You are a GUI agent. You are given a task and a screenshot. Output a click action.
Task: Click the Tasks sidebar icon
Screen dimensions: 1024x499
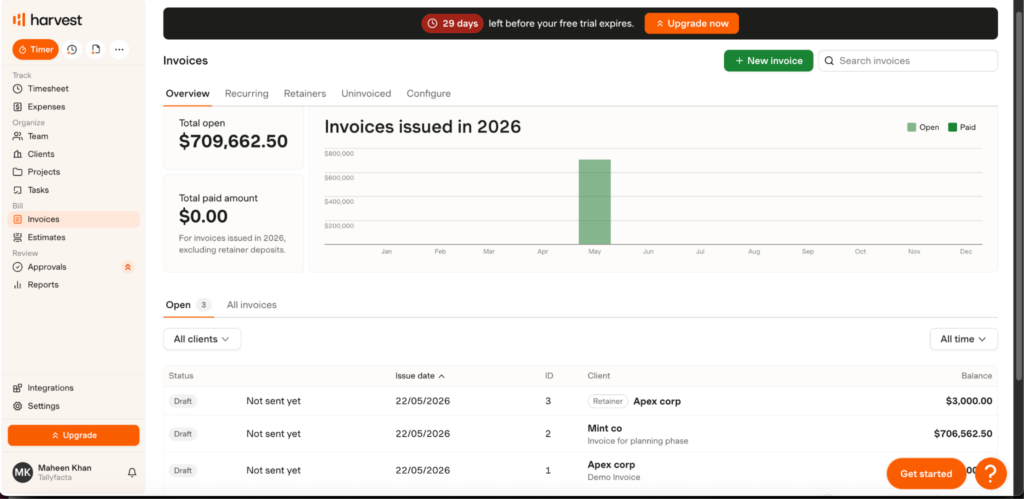point(18,190)
